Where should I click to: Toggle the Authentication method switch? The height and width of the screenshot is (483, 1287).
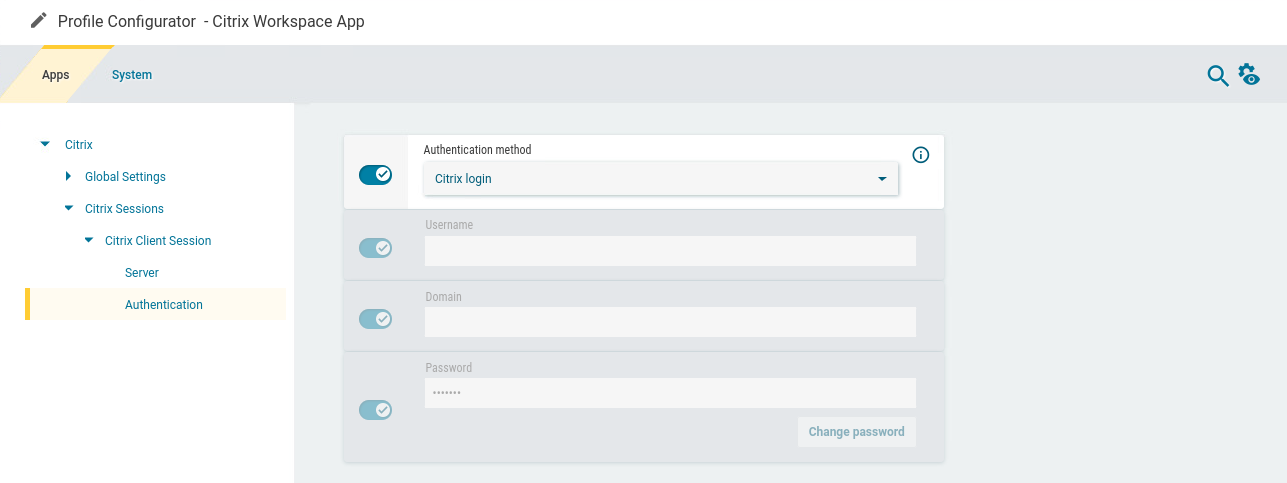click(x=375, y=175)
